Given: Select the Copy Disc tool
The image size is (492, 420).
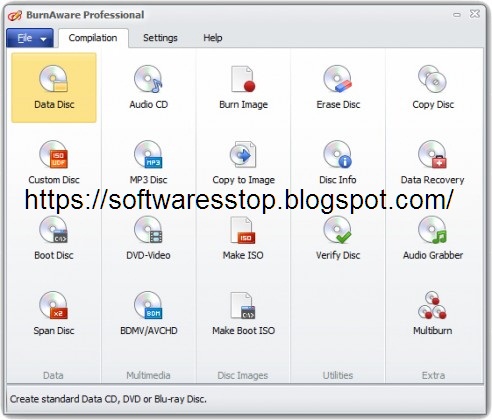Looking at the screenshot, I should (433, 88).
